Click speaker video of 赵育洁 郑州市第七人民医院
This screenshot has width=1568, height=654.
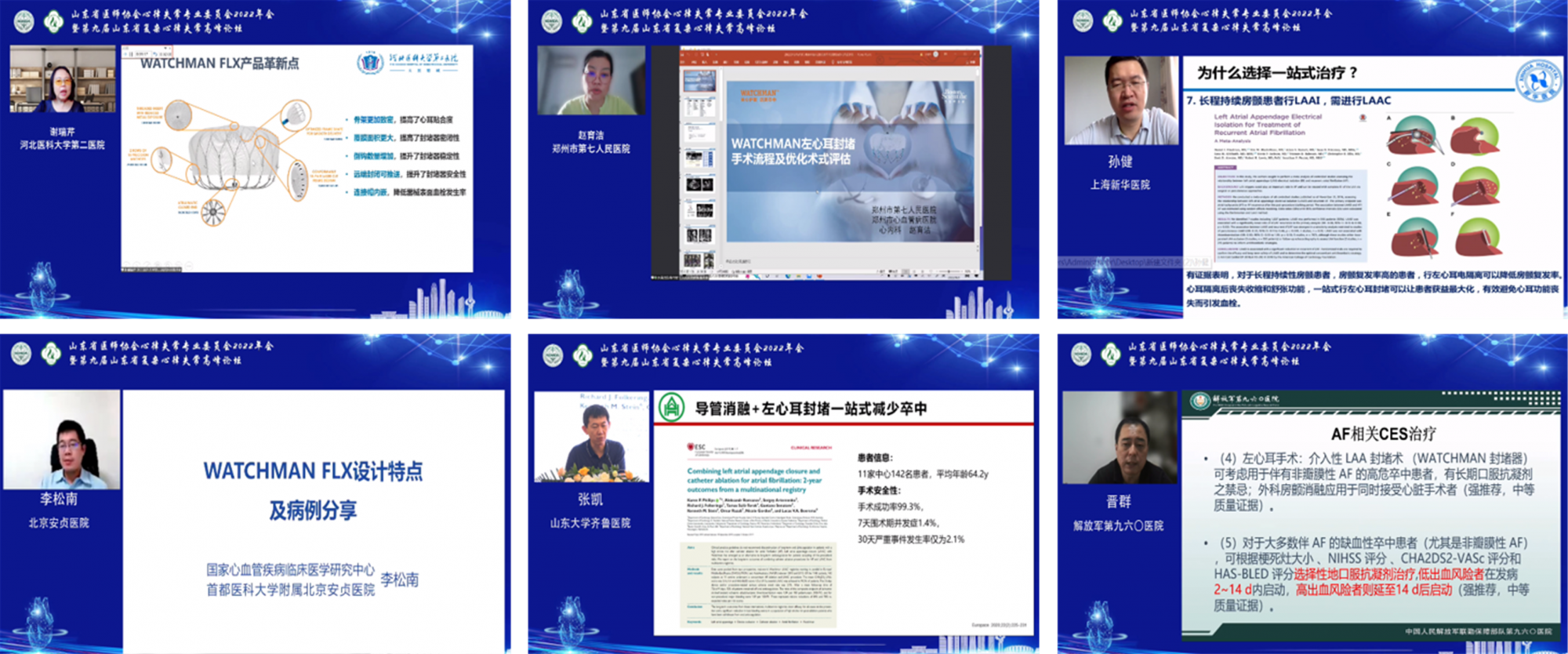[591, 80]
